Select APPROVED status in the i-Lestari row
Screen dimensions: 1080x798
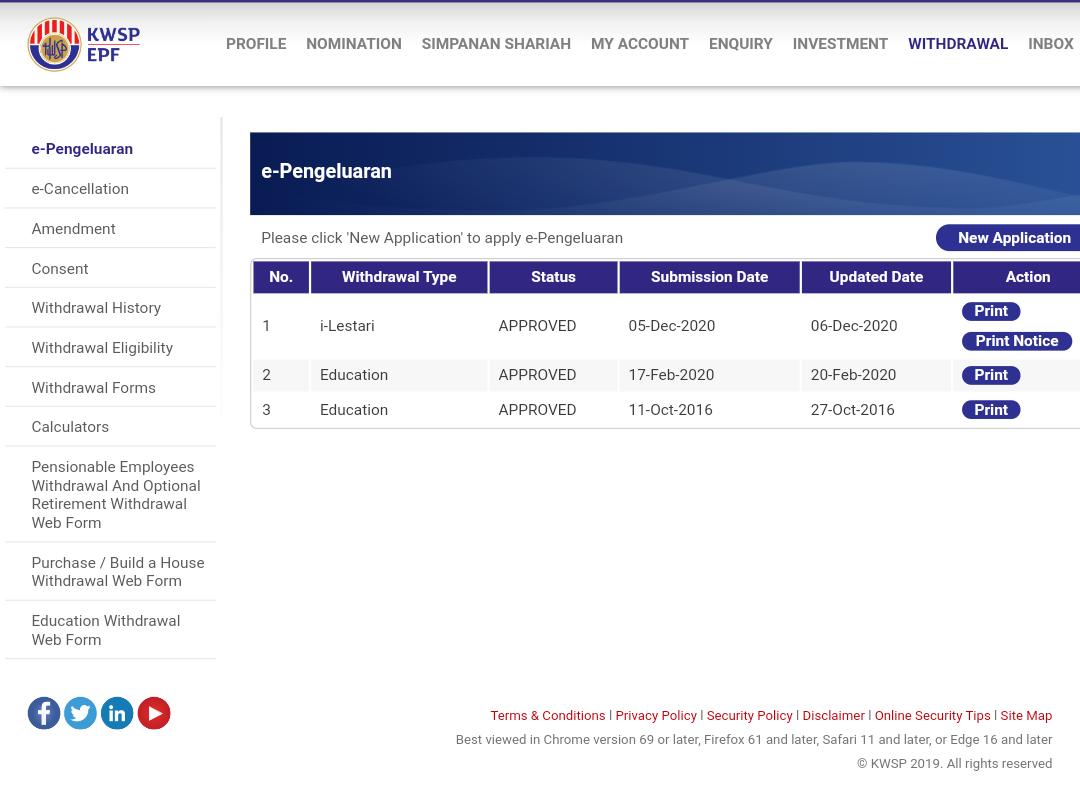tap(537, 326)
